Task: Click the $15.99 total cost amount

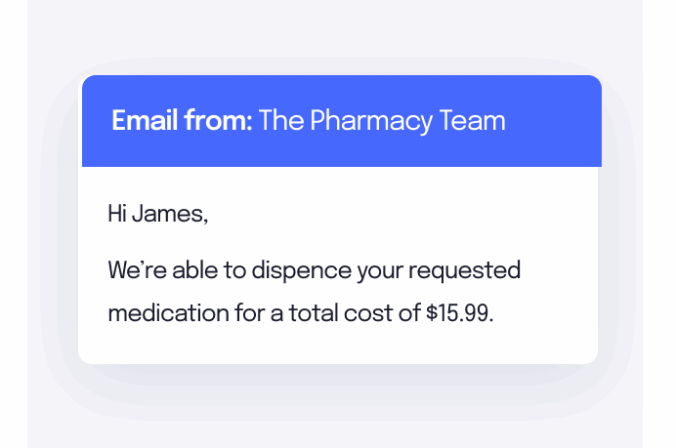Action: point(459,312)
